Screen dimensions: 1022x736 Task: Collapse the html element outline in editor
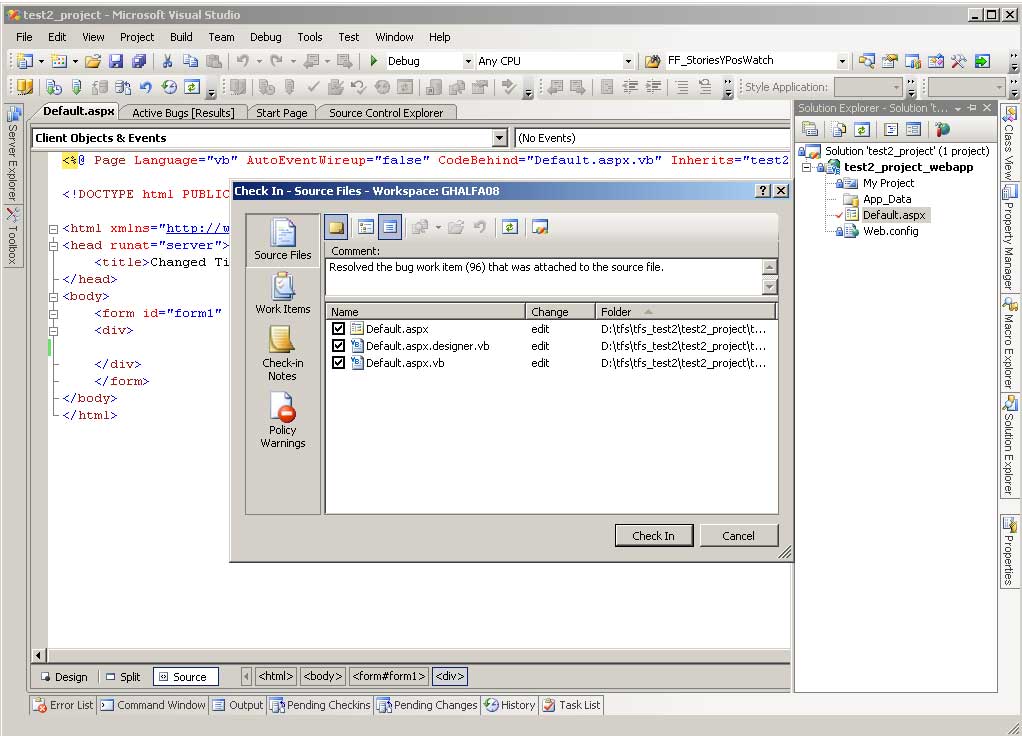coord(53,229)
